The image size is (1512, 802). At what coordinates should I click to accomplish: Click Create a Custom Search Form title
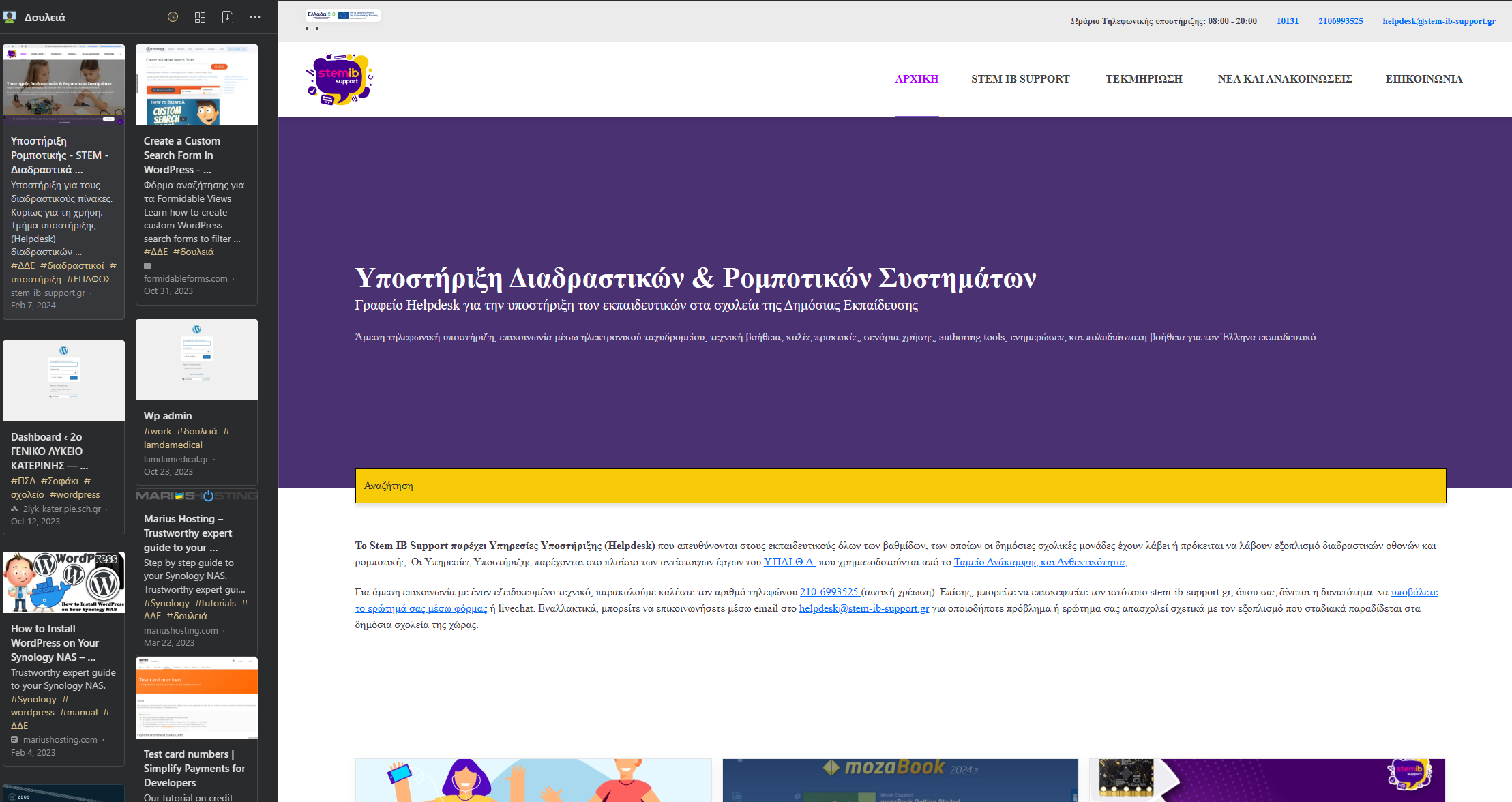click(182, 155)
